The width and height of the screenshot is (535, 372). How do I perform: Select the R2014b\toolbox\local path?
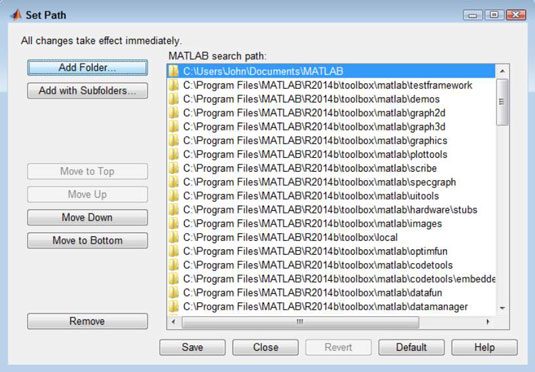pyautogui.click(x=331, y=237)
